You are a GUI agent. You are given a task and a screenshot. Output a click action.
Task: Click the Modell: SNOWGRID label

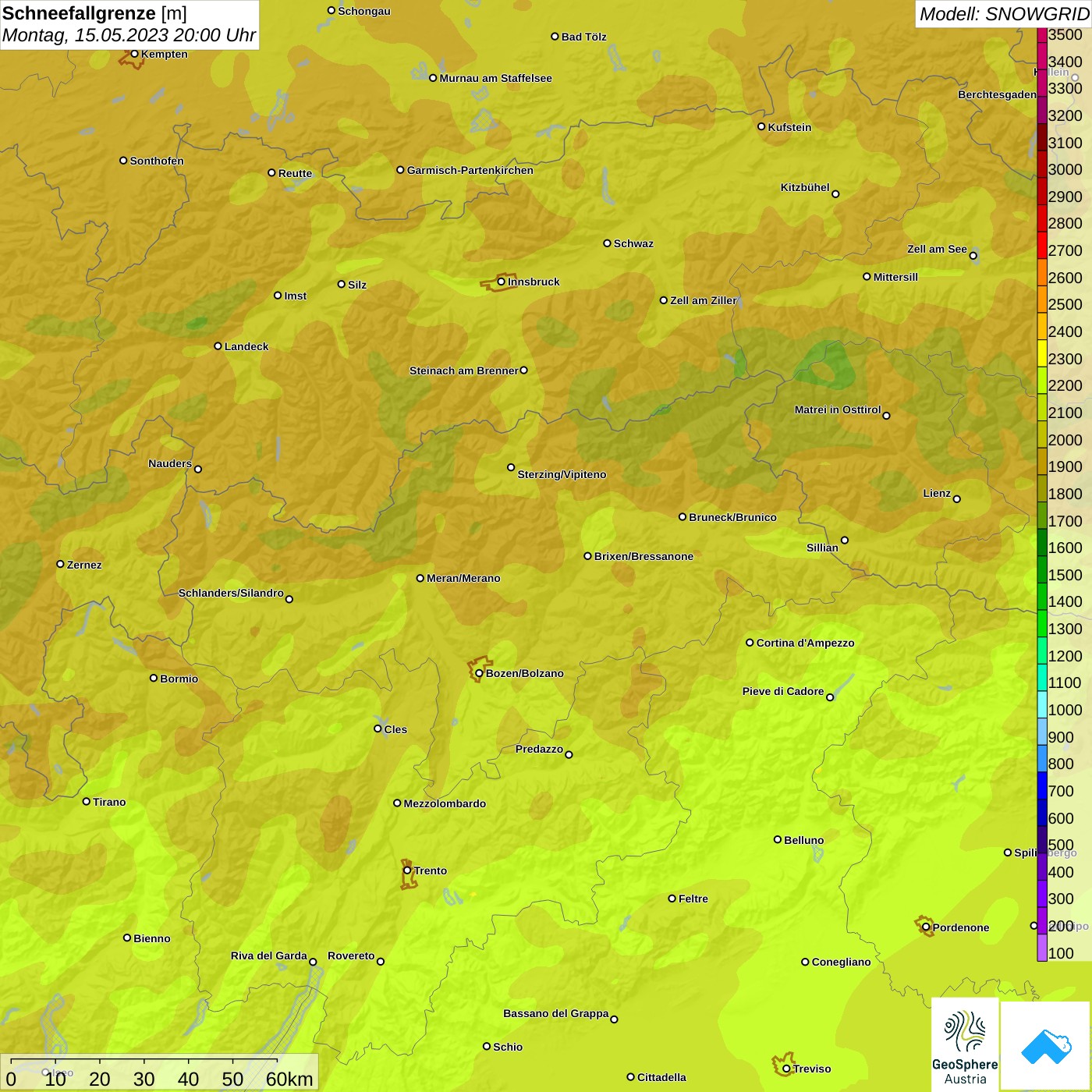(1004, 14)
